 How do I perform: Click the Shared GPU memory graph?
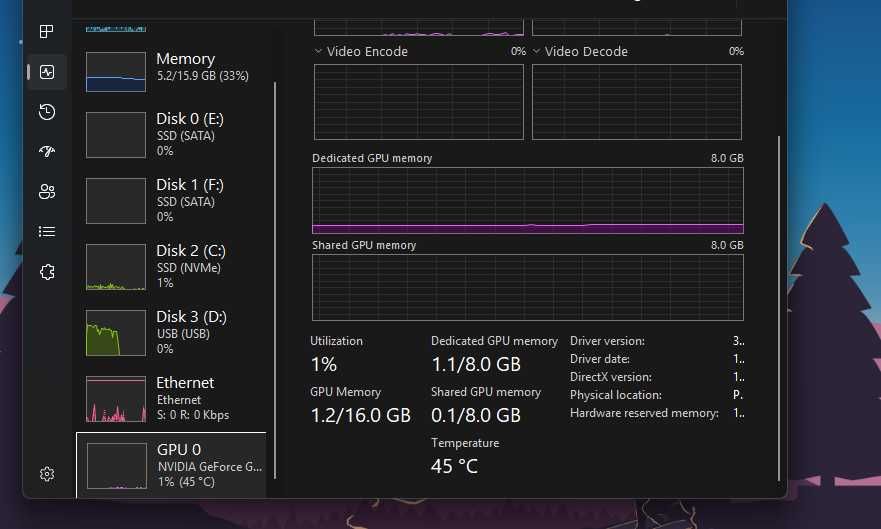coord(527,287)
